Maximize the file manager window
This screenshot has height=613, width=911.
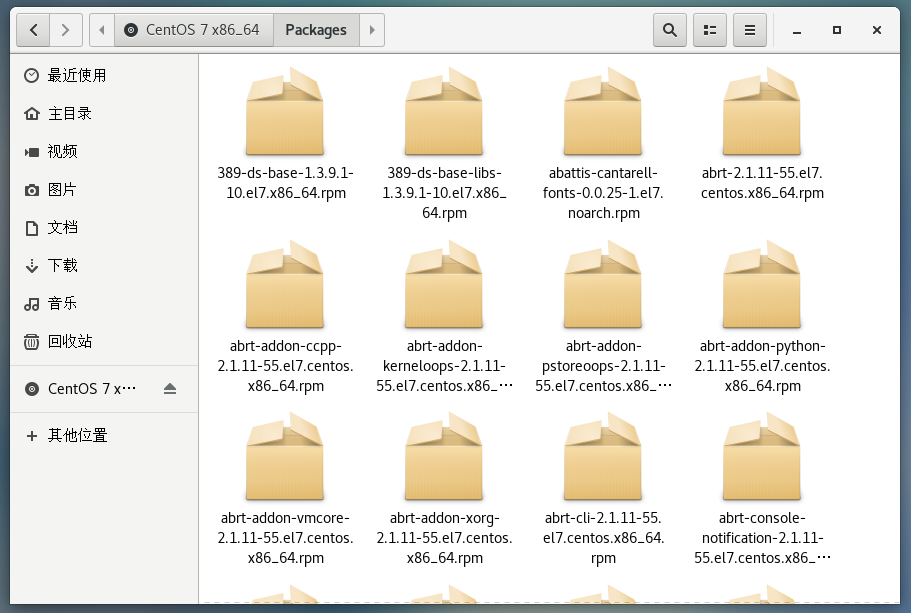point(837,30)
